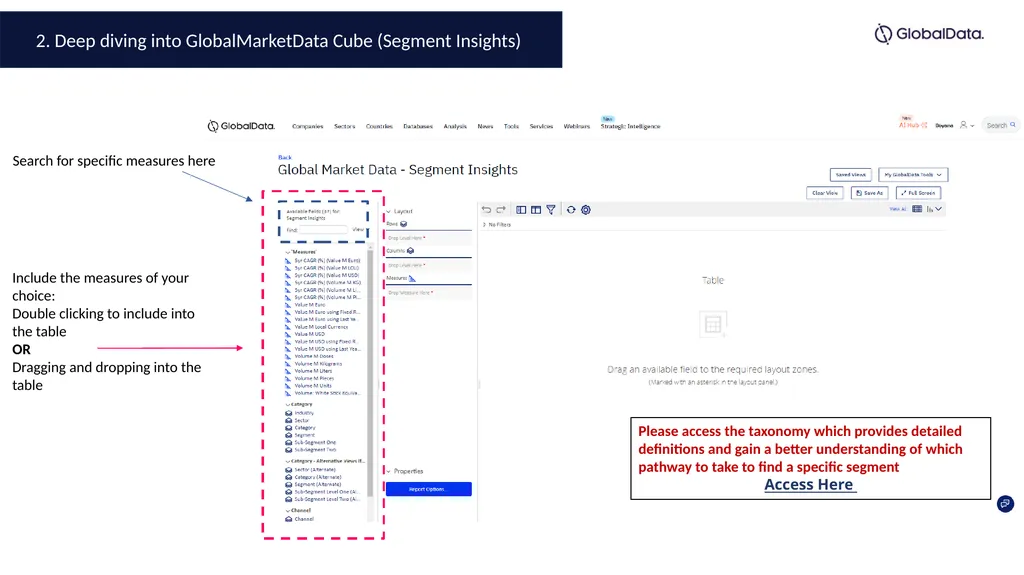Select the Volume M Pieces measure
This screenshot has height=575, width=1024.
tap(314, 378)
